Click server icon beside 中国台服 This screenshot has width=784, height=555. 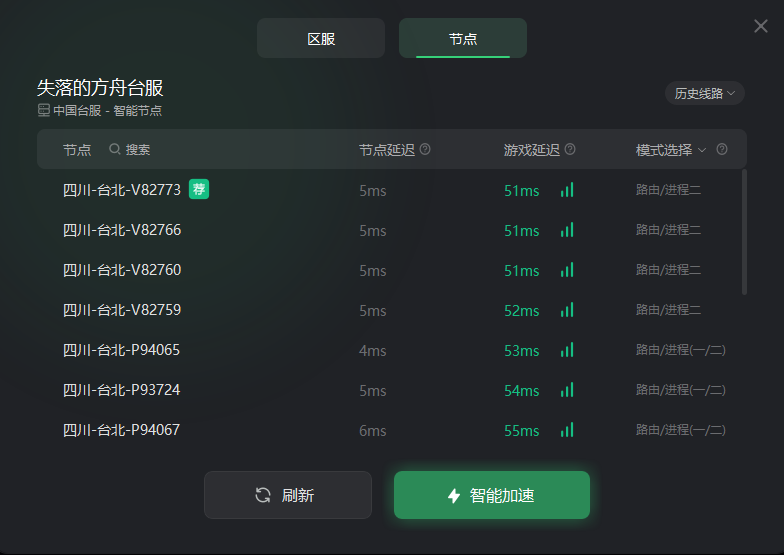tap(43, 111)
